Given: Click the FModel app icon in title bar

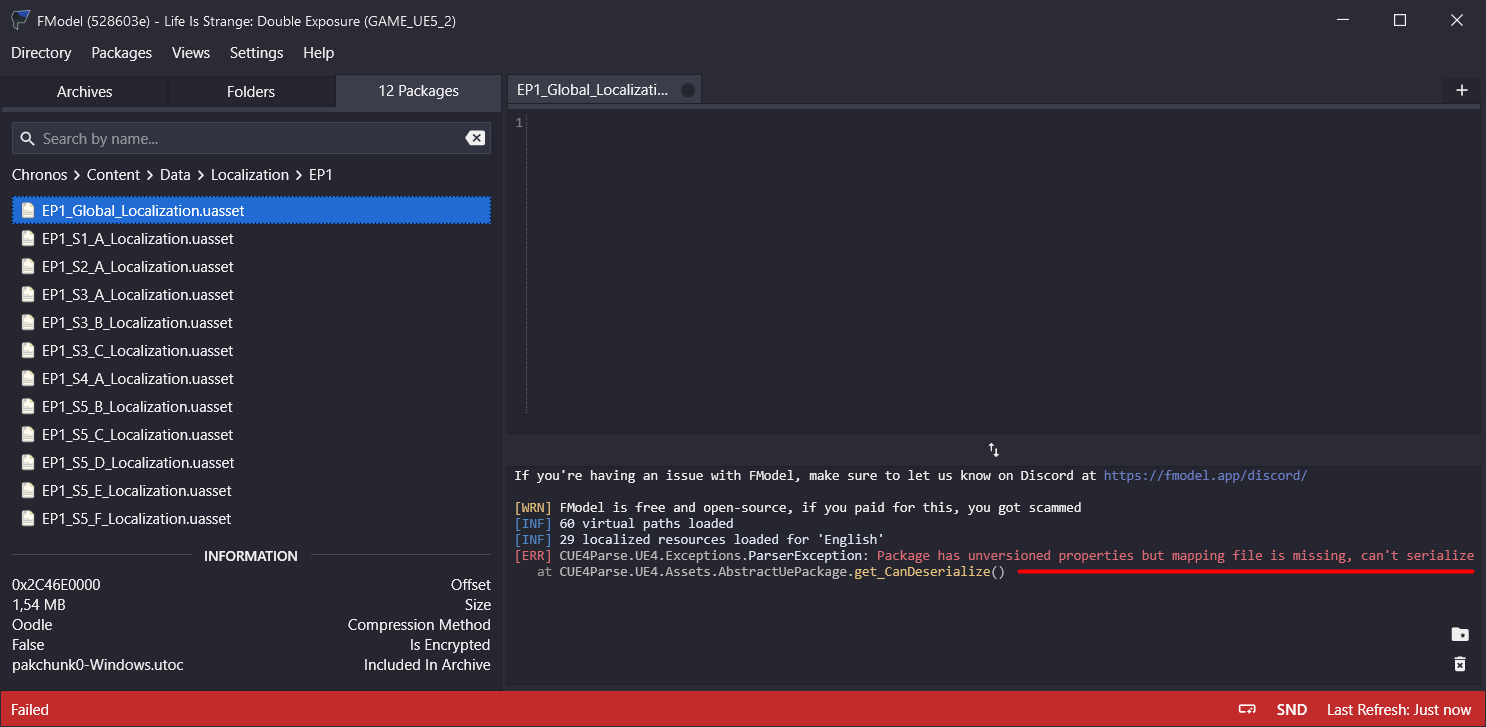Looking at the screenshot, I should [x=20, y=20].
